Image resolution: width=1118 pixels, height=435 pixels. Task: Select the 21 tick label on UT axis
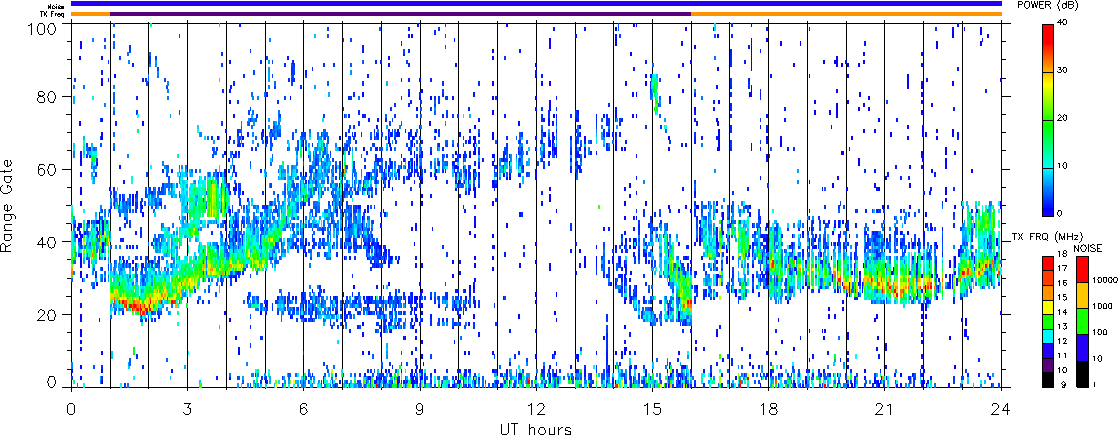pyautogui.click(x=885, y=409)
